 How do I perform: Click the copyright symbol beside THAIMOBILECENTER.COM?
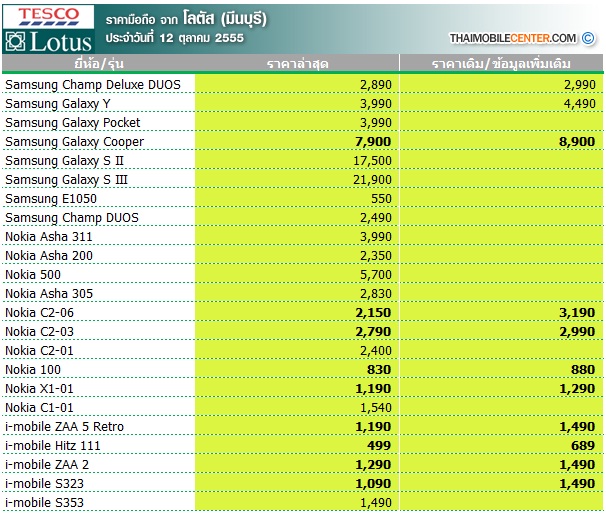[588, 38]
